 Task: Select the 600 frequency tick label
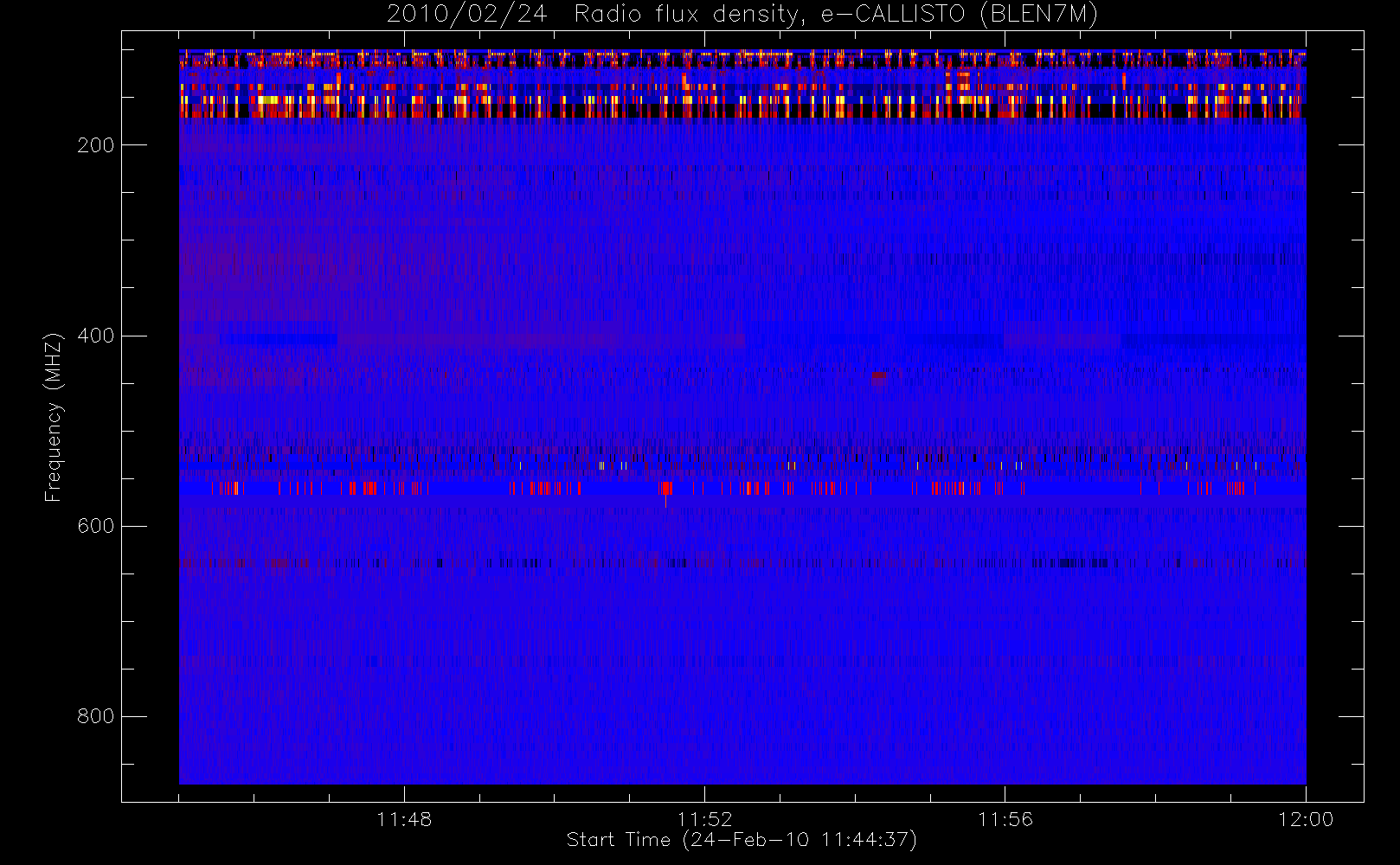[96, 526]
